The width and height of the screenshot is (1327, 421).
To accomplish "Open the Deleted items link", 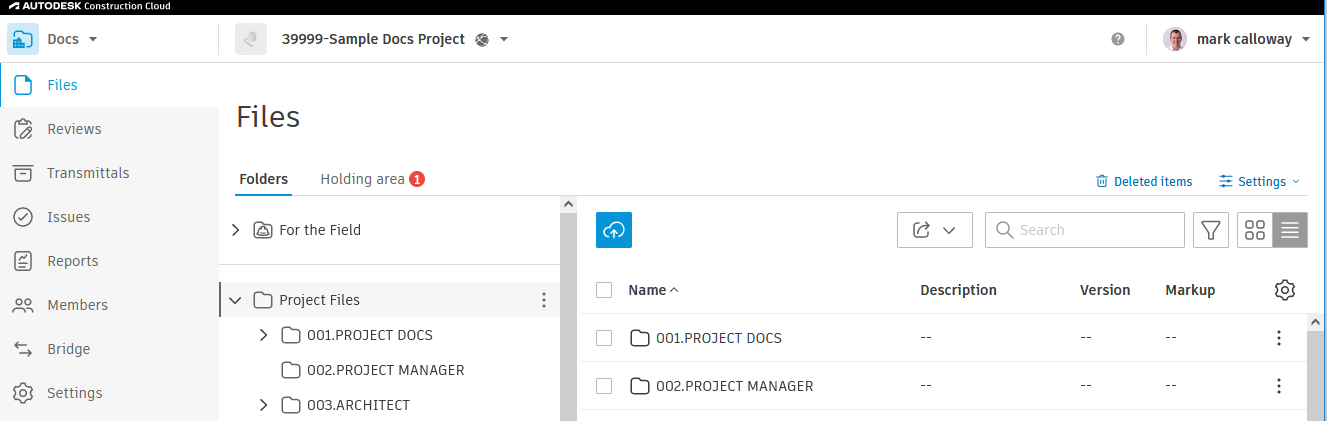I will [x=1144, y=181].
